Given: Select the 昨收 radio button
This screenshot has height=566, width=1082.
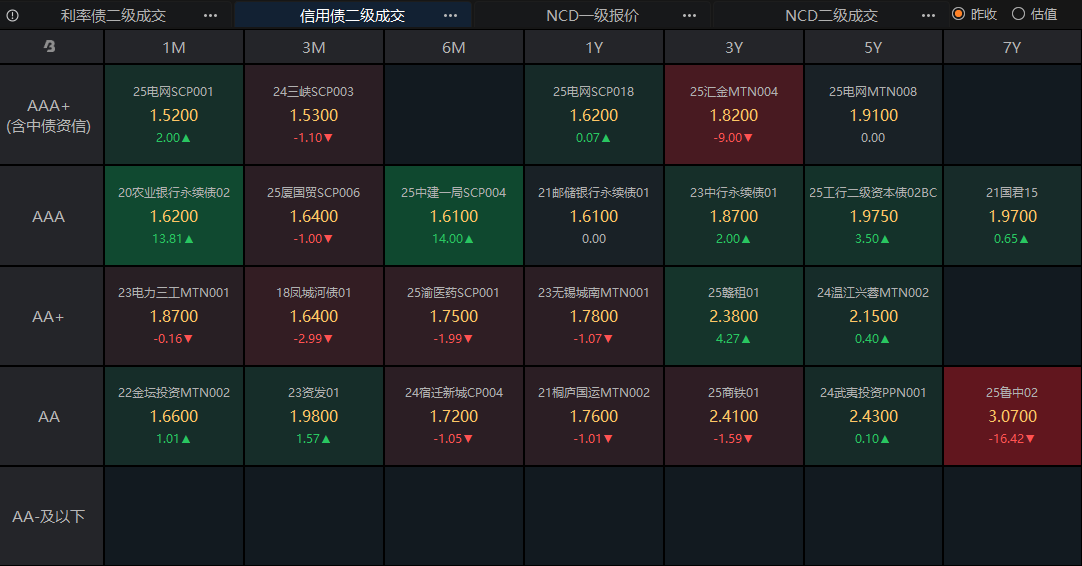Looking at the screenshot, I should point(959,14).
